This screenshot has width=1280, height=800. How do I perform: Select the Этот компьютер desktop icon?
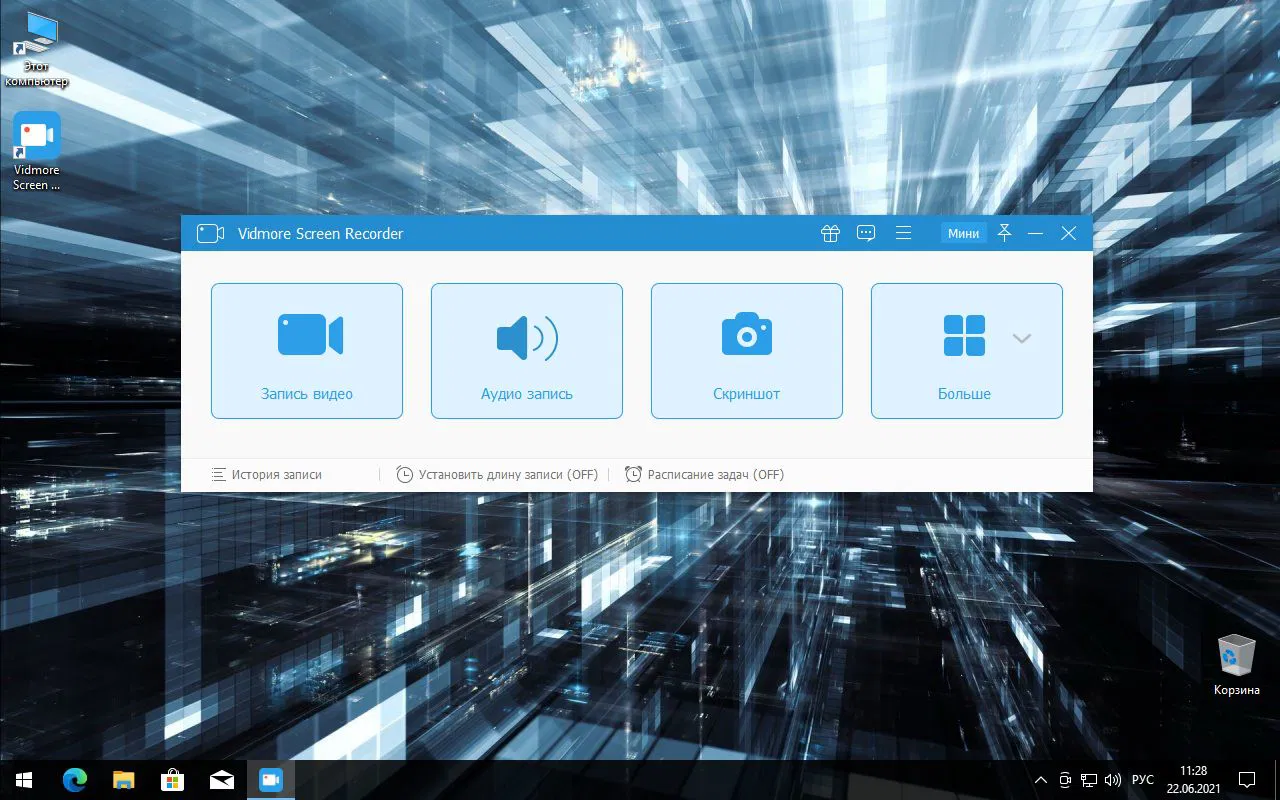(36, 50)
